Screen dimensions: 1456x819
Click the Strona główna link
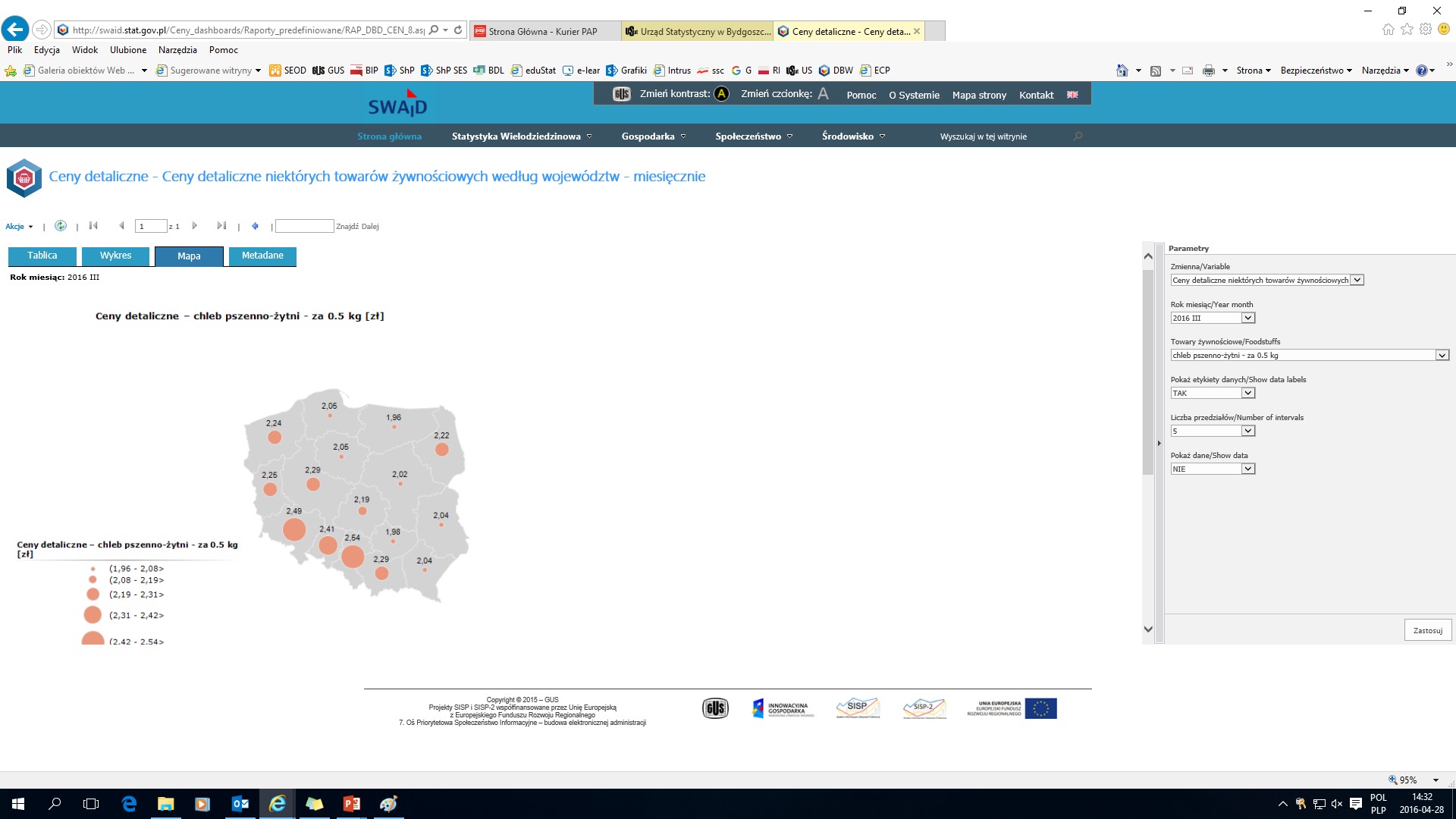tap(389, 136)
